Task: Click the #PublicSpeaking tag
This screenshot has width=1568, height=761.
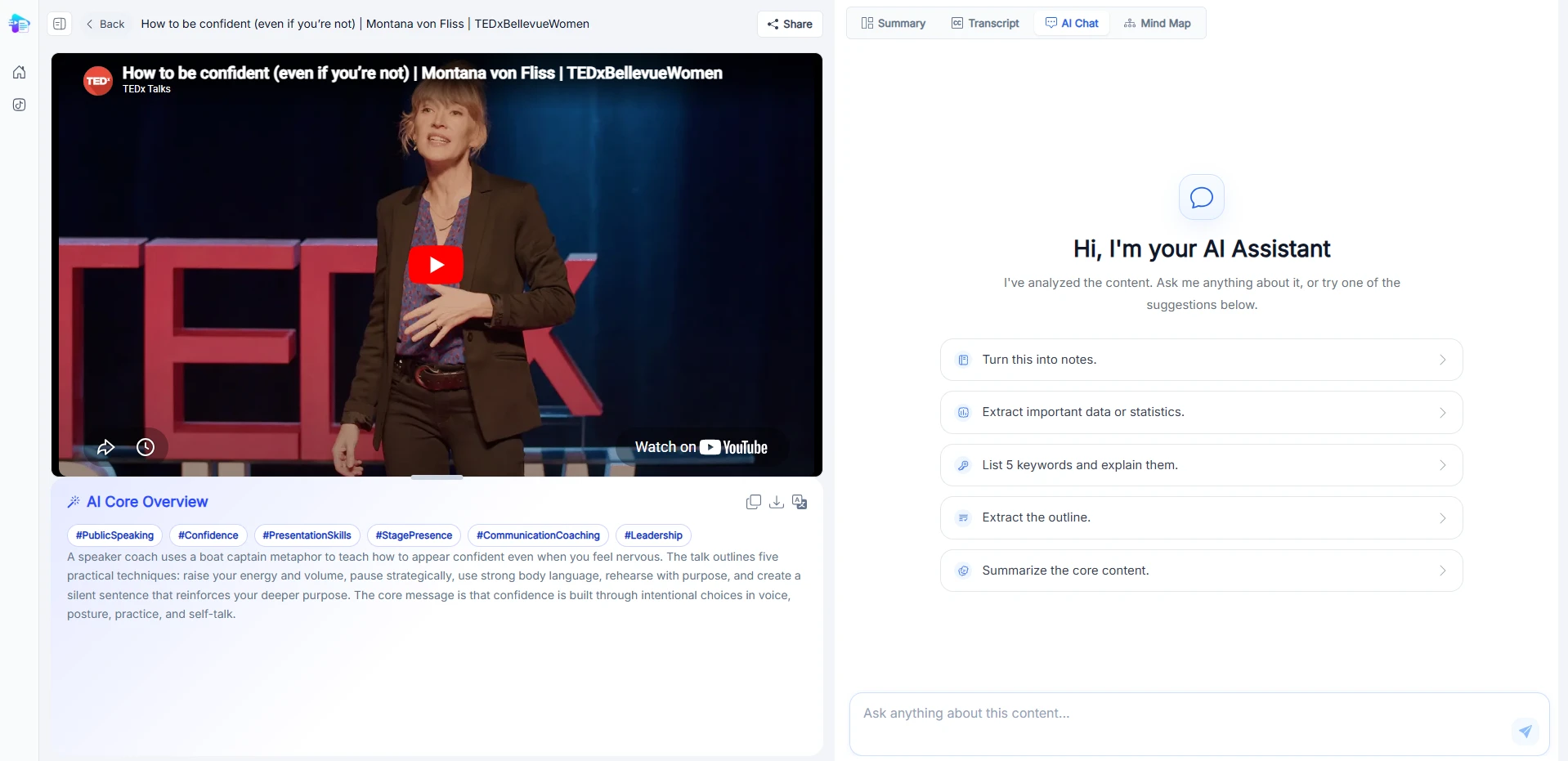Action: click(x=114, y=535)
